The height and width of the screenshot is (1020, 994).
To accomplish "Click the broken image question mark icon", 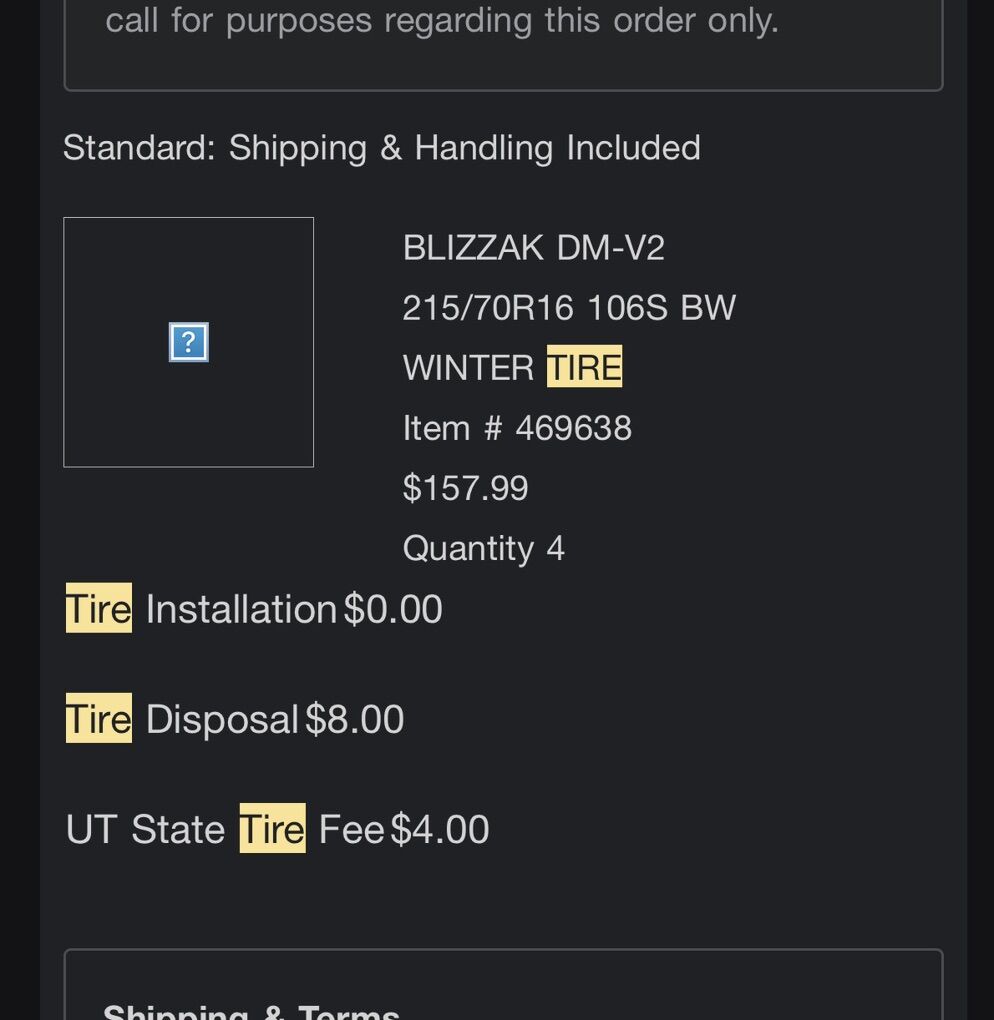I will point(189,343).
